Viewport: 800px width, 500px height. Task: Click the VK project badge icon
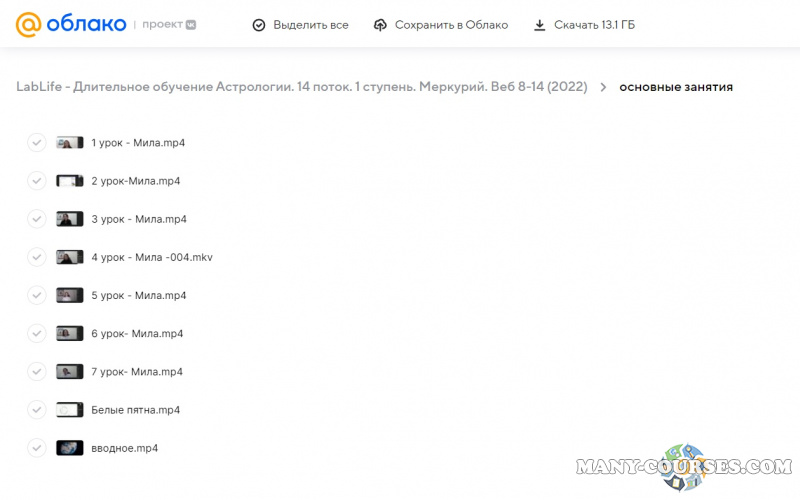coord(190,25)
